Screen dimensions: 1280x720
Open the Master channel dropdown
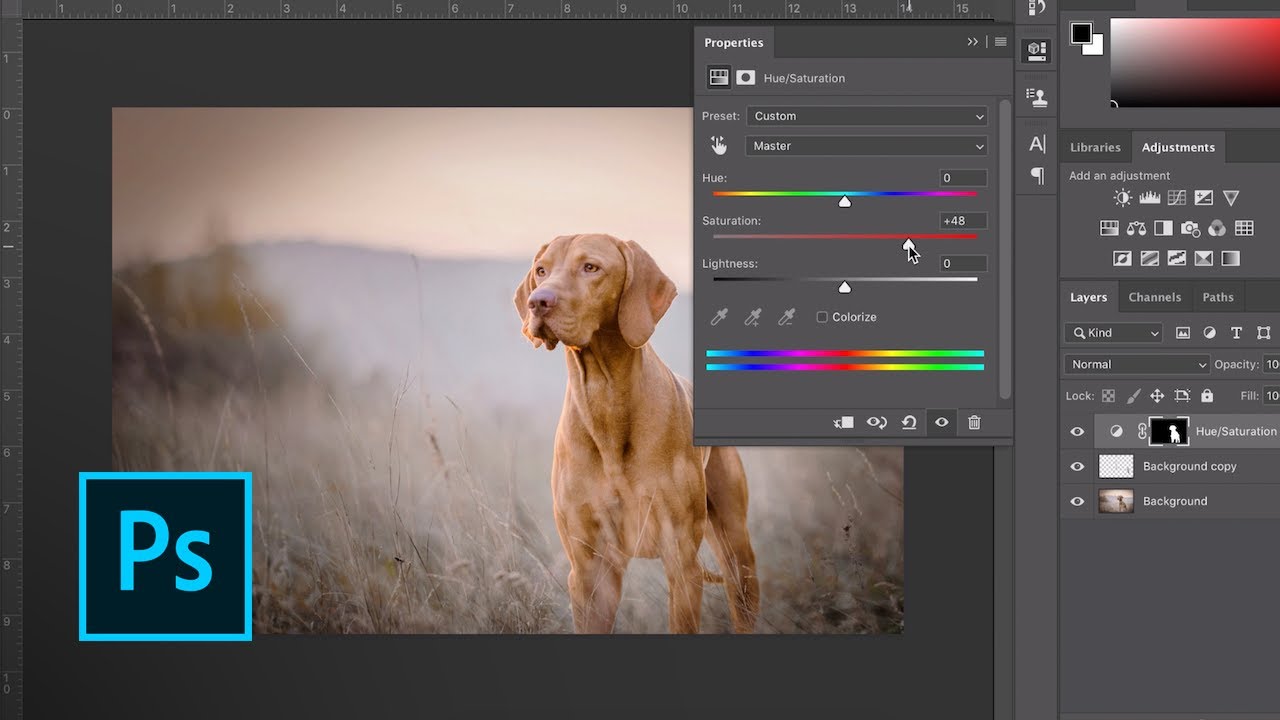pos(866,146)
